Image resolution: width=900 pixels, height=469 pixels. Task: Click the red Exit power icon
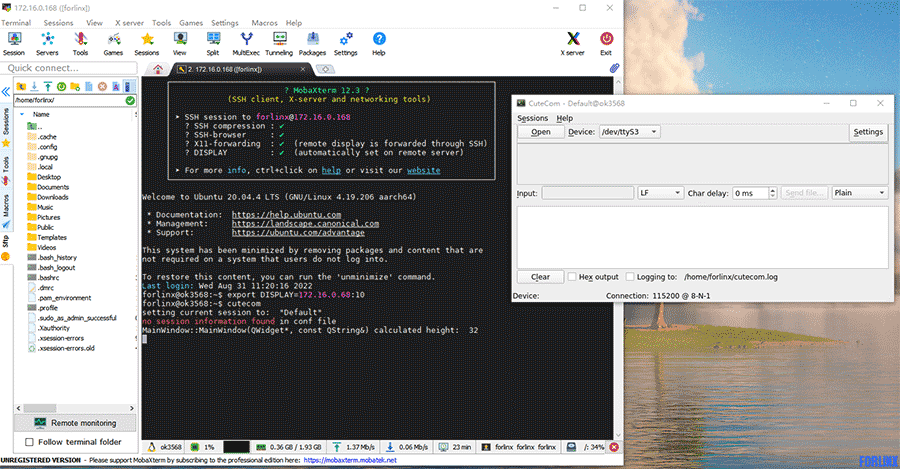click(606, 44)
